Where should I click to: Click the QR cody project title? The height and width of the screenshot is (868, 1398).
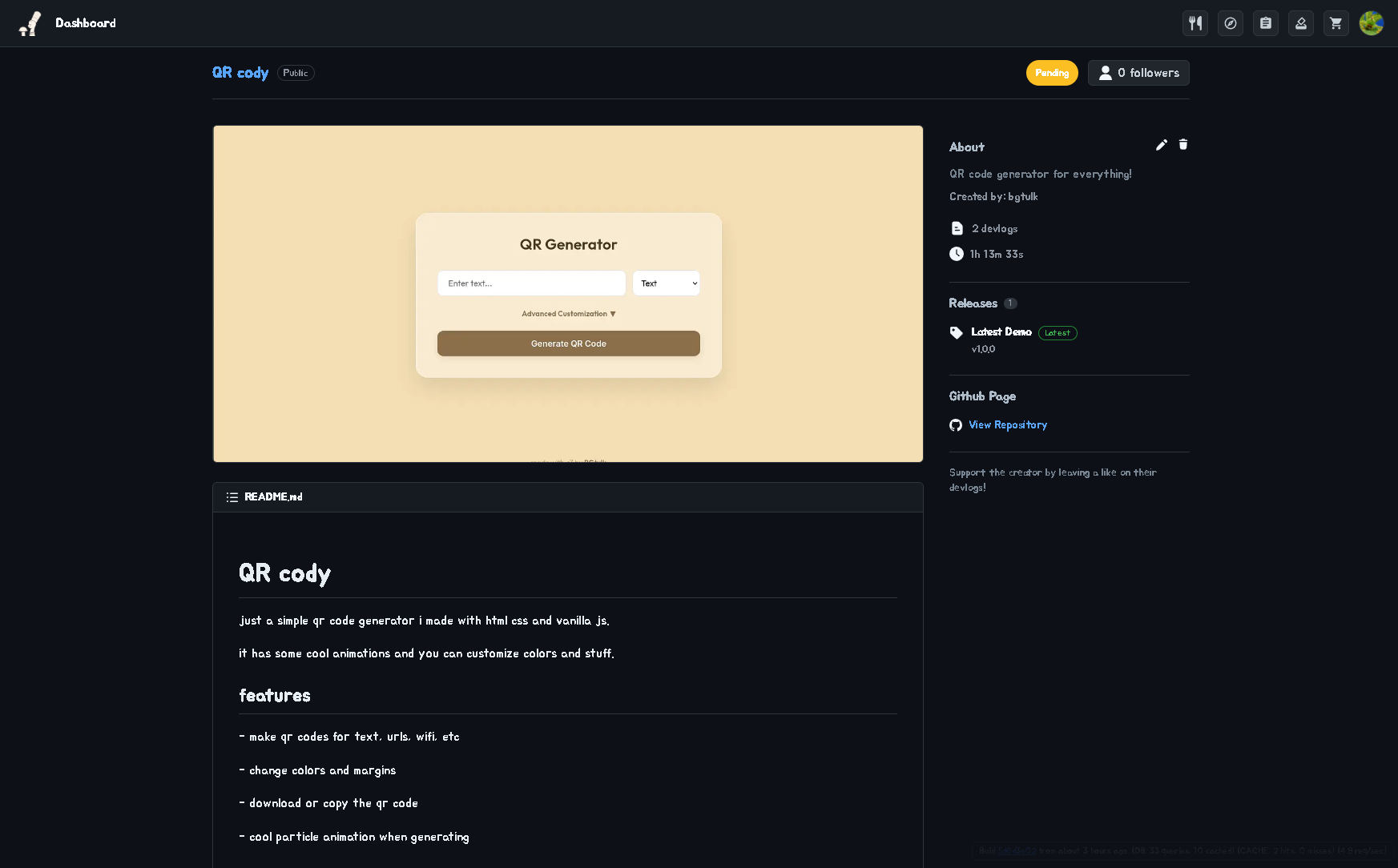[240, 73]
